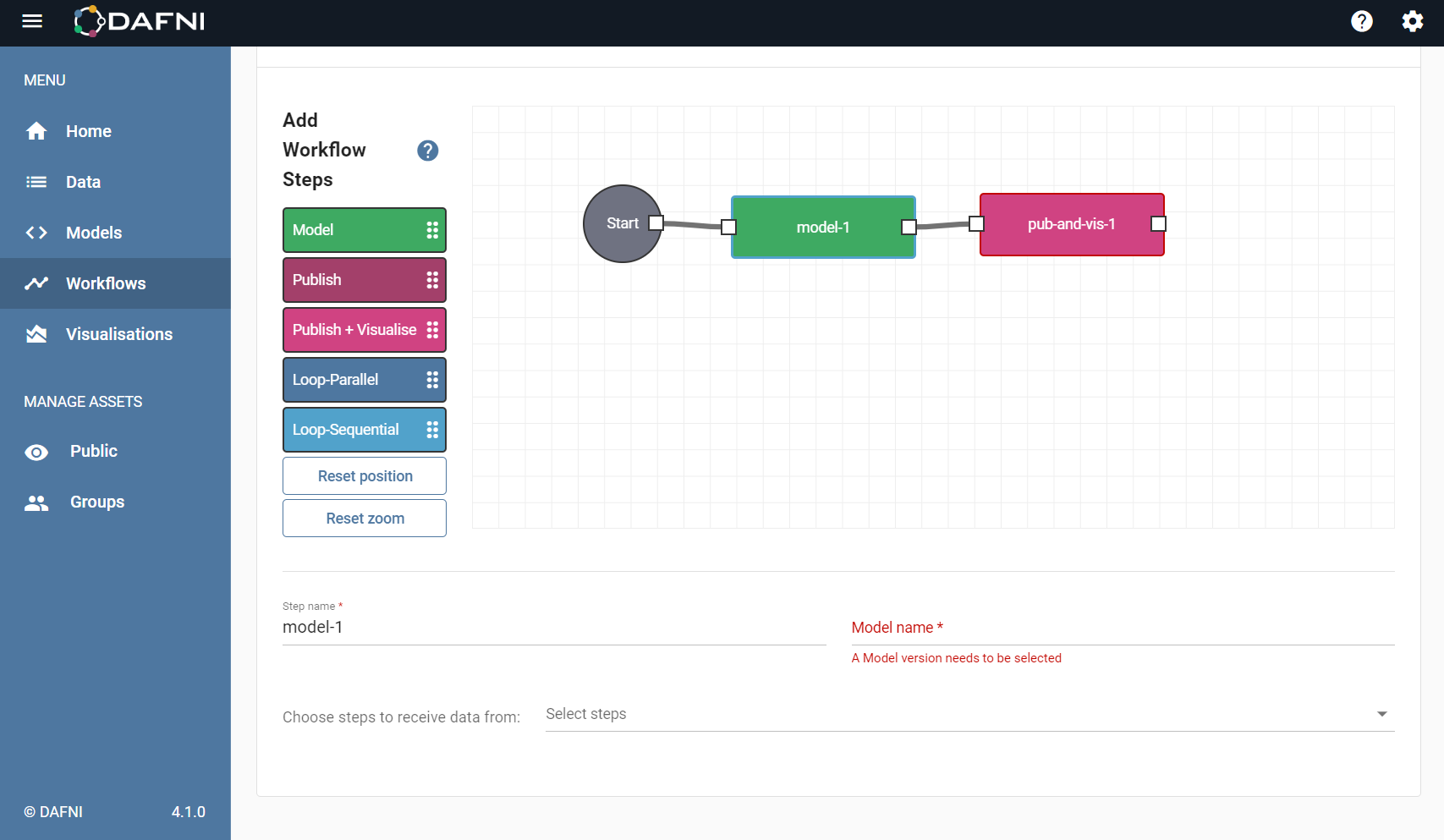Select the Models angle-bracket icon
The width and height of the screenshot is (1444, 840).
click(36, 233)
